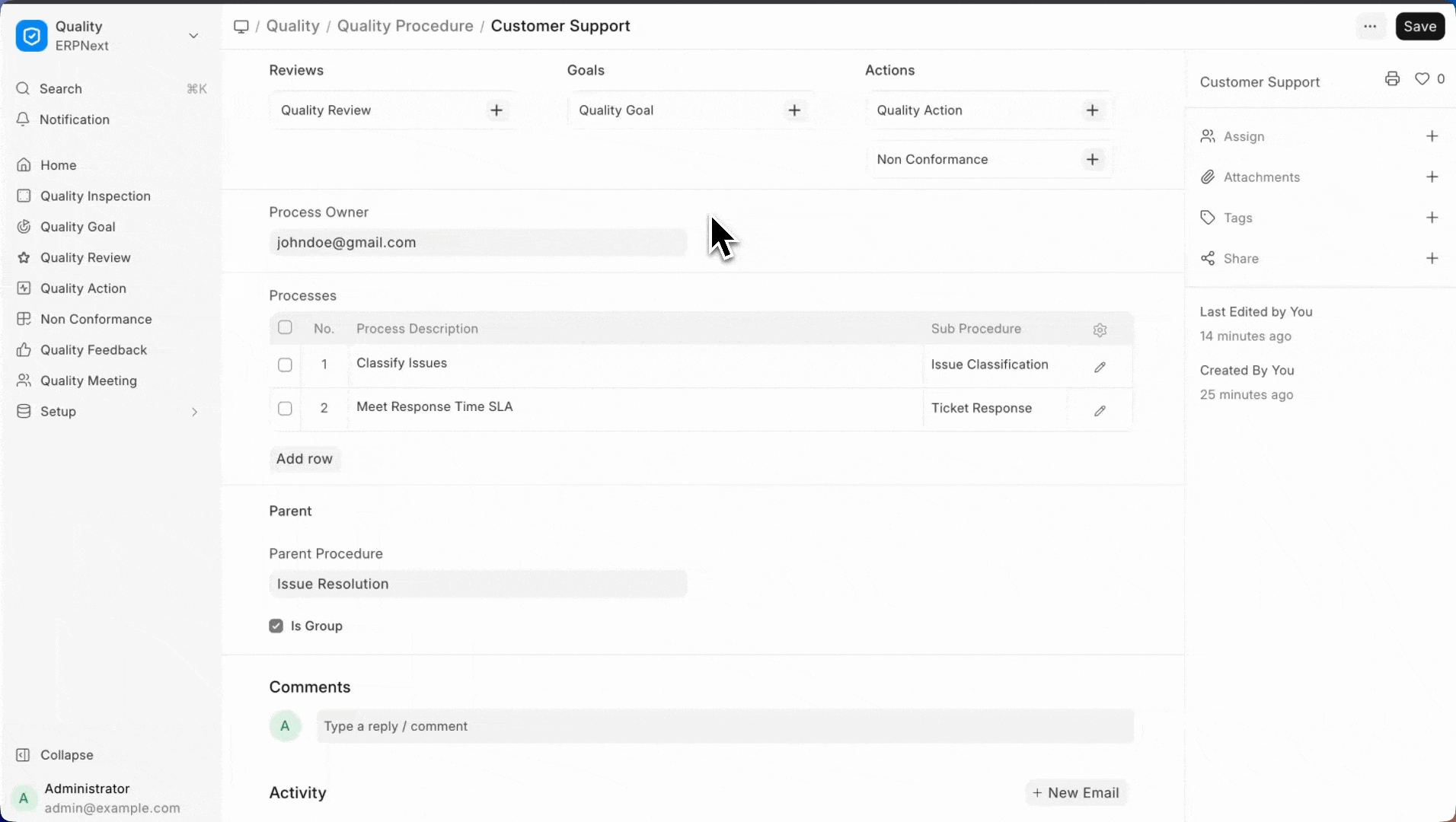Open Processes table settings gear
The width and height of the screenshot is (1456, 822).
coord(1100,330)
